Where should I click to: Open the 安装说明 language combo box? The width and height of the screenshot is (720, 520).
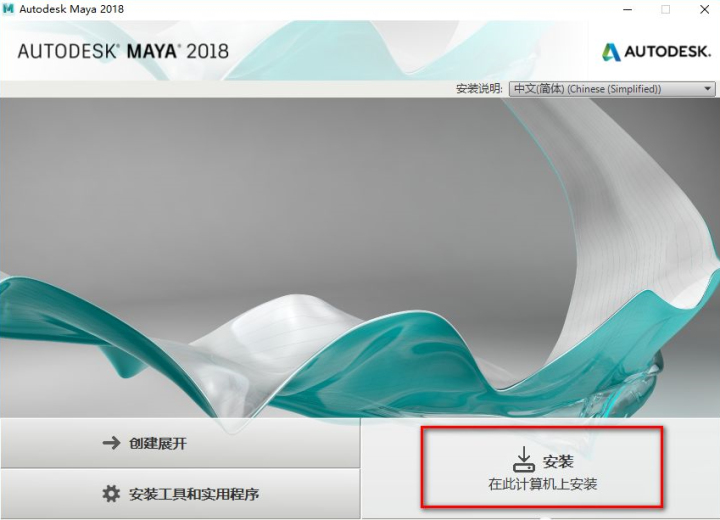click(x=612, y=89)
